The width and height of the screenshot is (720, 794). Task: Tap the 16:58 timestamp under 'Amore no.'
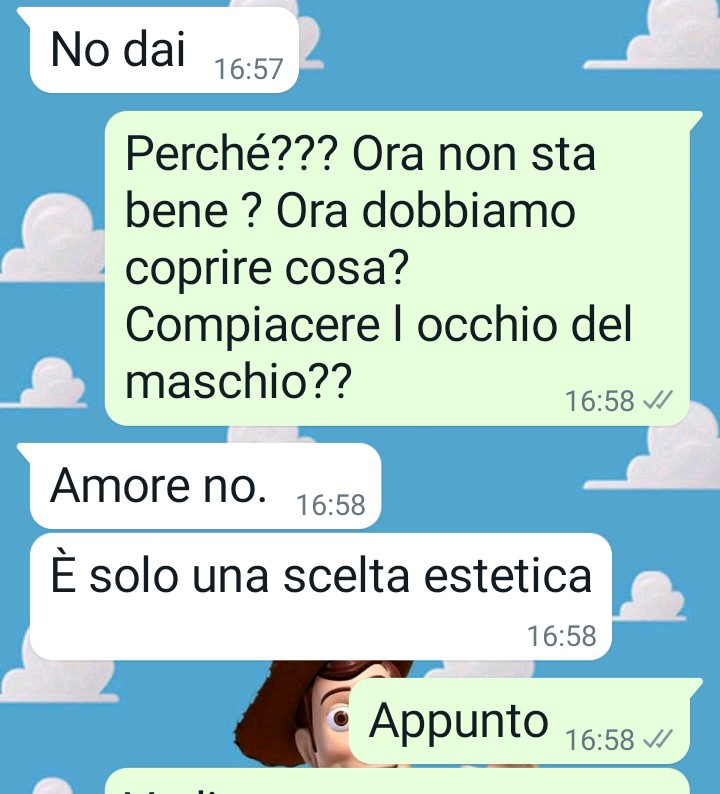coord(331,505)
